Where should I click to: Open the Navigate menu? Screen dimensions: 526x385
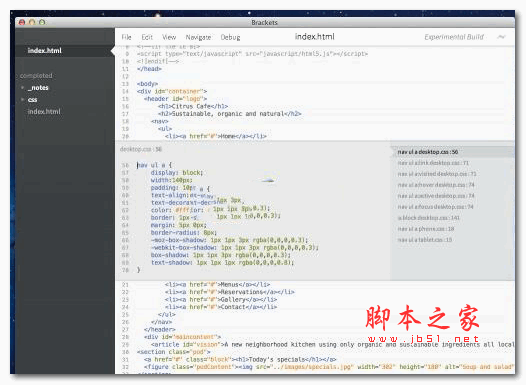(198, 37)
